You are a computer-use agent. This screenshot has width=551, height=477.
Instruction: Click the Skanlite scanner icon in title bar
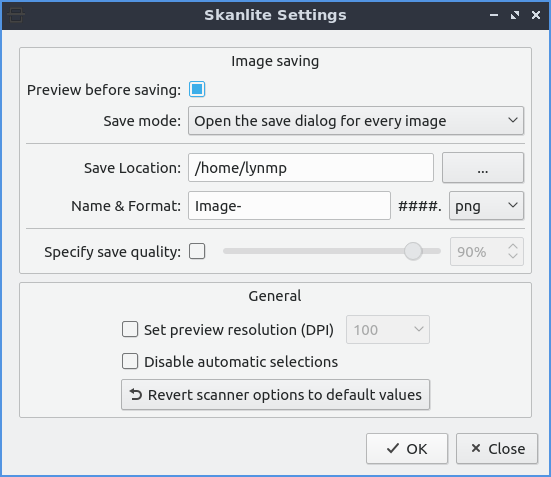coord(16,15)
